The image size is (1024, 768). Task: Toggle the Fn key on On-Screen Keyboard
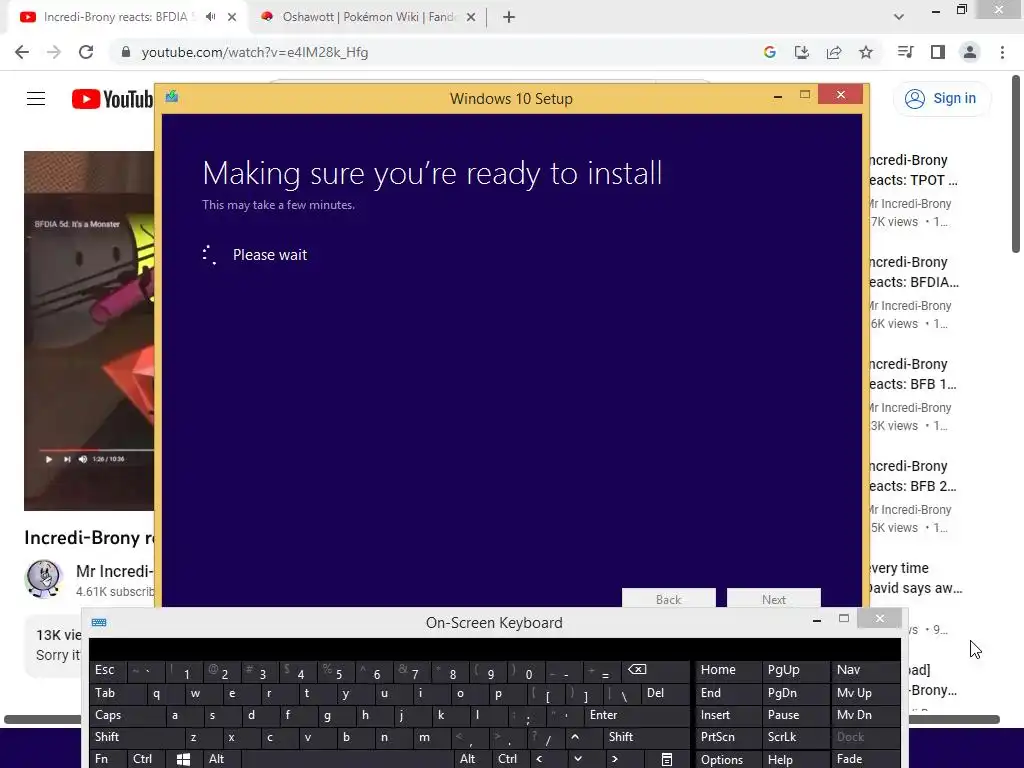[x=108, y=759]
